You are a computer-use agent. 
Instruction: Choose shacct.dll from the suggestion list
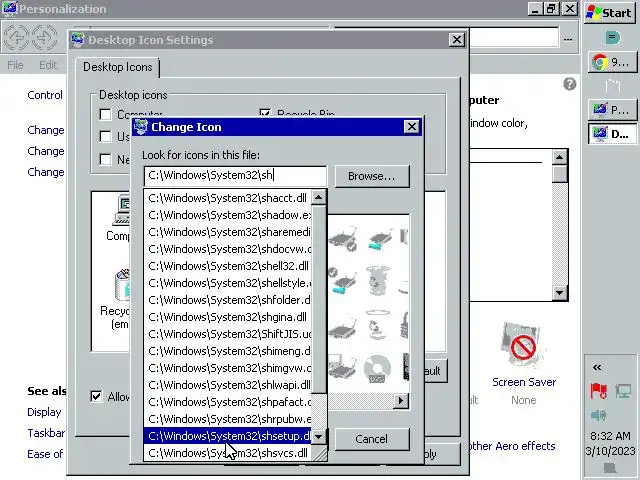point(228,198)
